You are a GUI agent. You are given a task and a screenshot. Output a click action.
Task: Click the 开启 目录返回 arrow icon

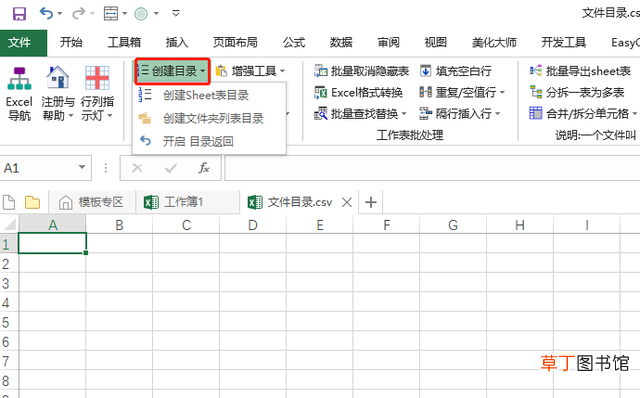click(145, 141)
